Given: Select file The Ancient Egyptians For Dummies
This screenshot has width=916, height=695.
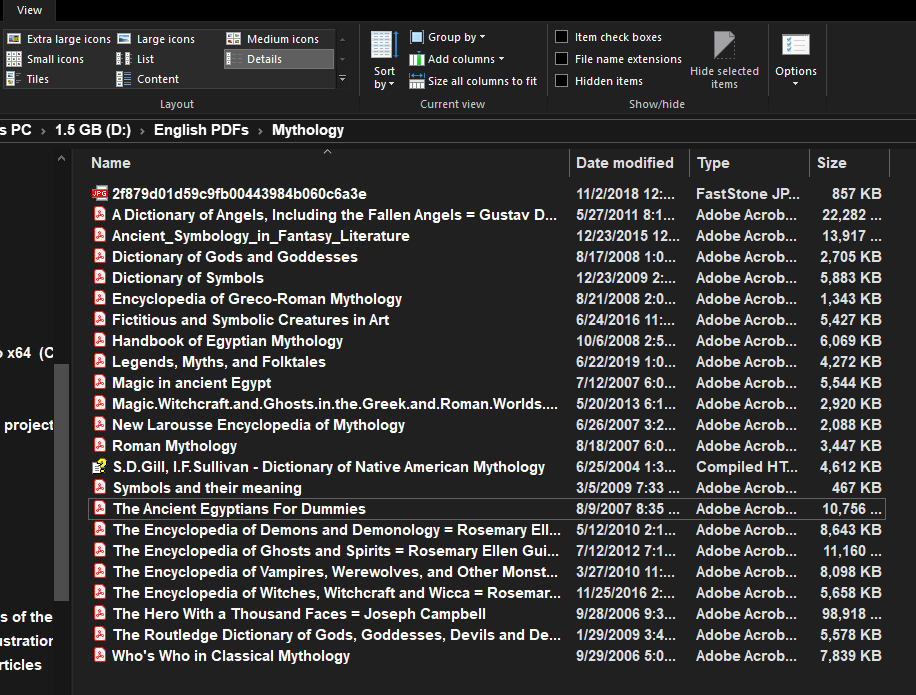Looking at the screenshot, I should 487,509.
